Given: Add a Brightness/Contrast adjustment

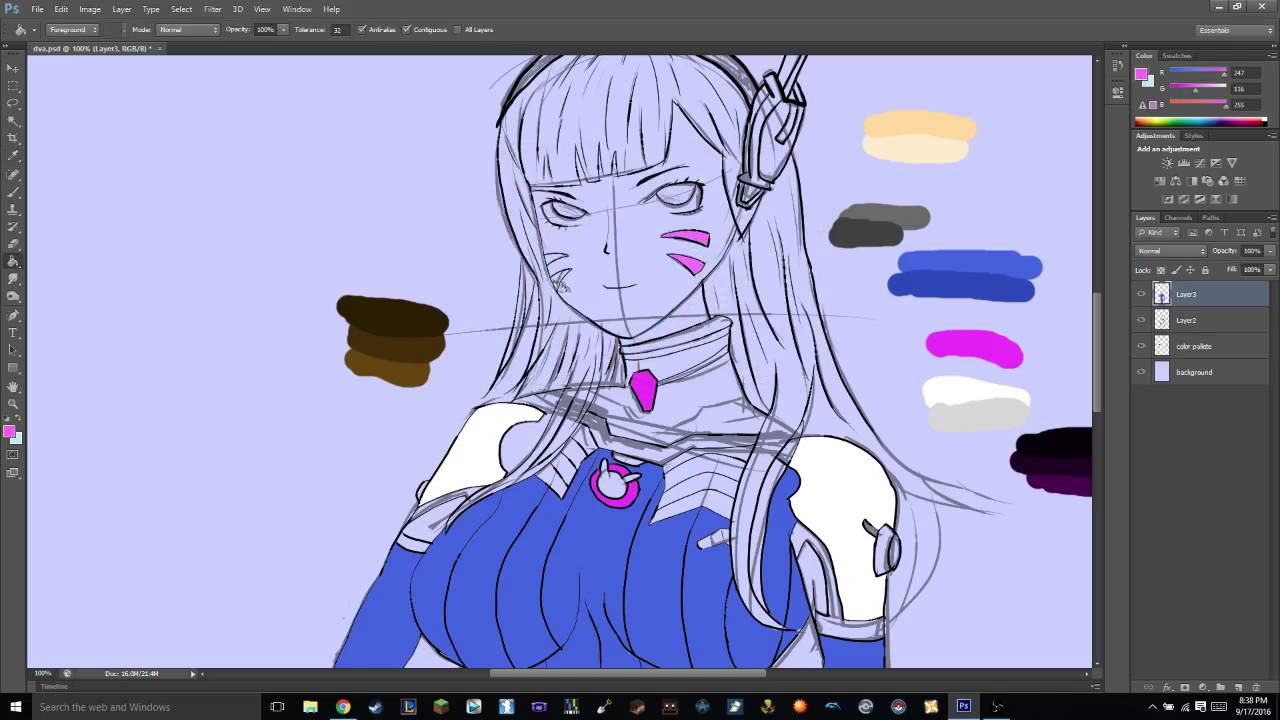Looking at the screenshot, I should pos(1167,163).
